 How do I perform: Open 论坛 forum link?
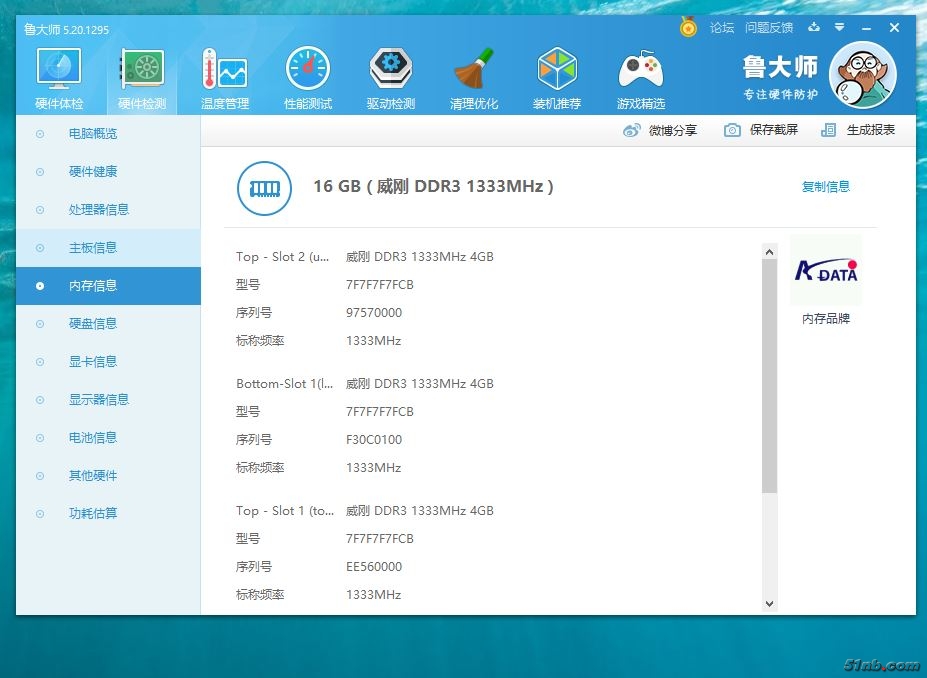pos(721,28)
